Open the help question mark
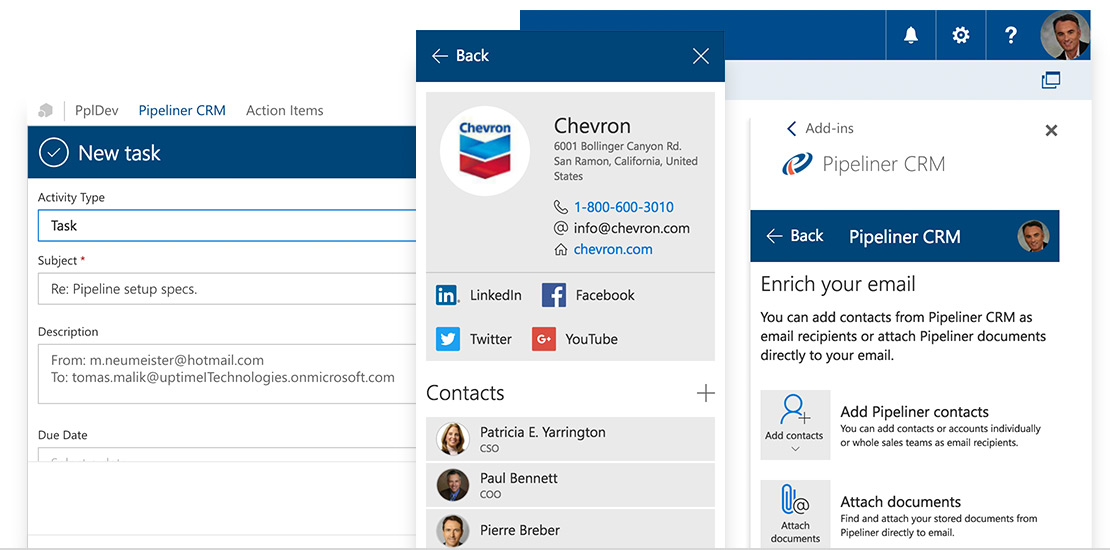 click(x=1011, y=35)
